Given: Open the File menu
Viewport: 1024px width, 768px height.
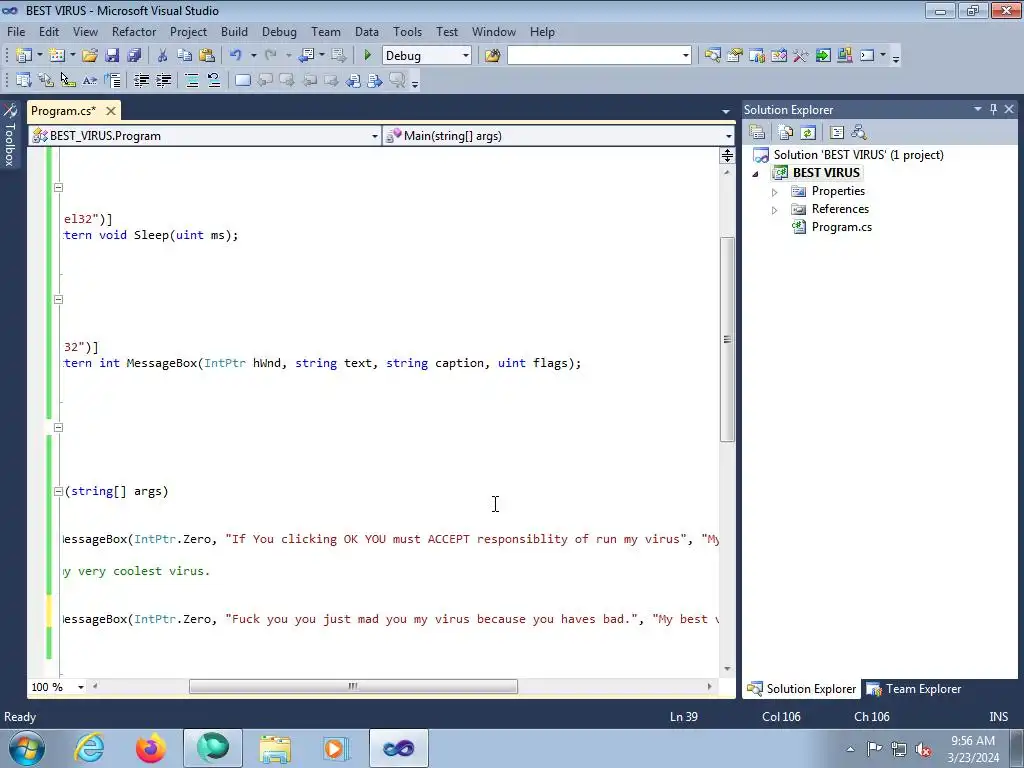Looking at the screenshot, I should click(x=16, y=31).
